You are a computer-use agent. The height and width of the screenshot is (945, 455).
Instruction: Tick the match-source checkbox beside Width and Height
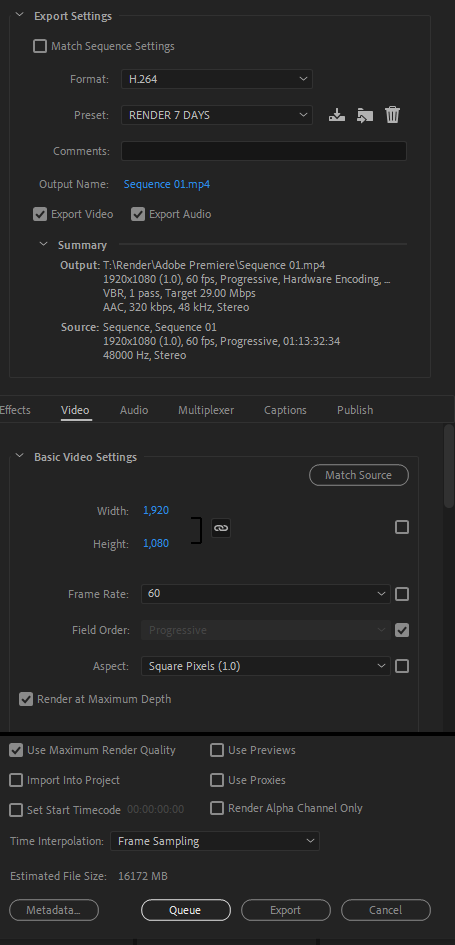tap(402, 527)
